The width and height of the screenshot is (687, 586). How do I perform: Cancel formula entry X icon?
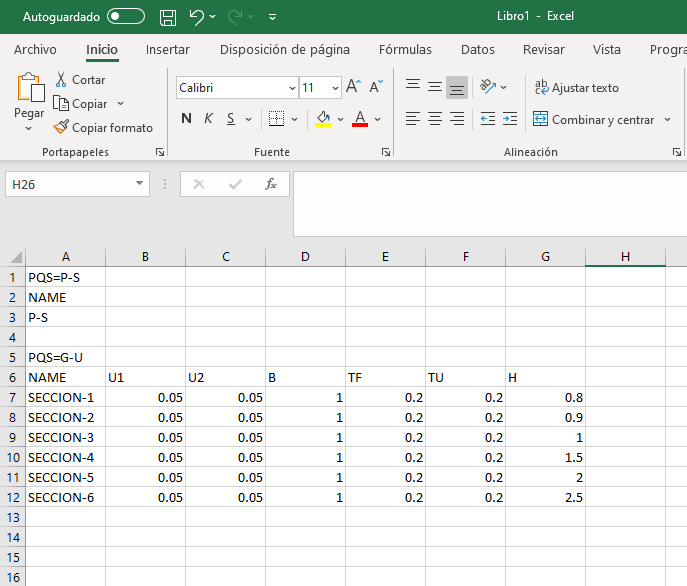pos(199,184)
